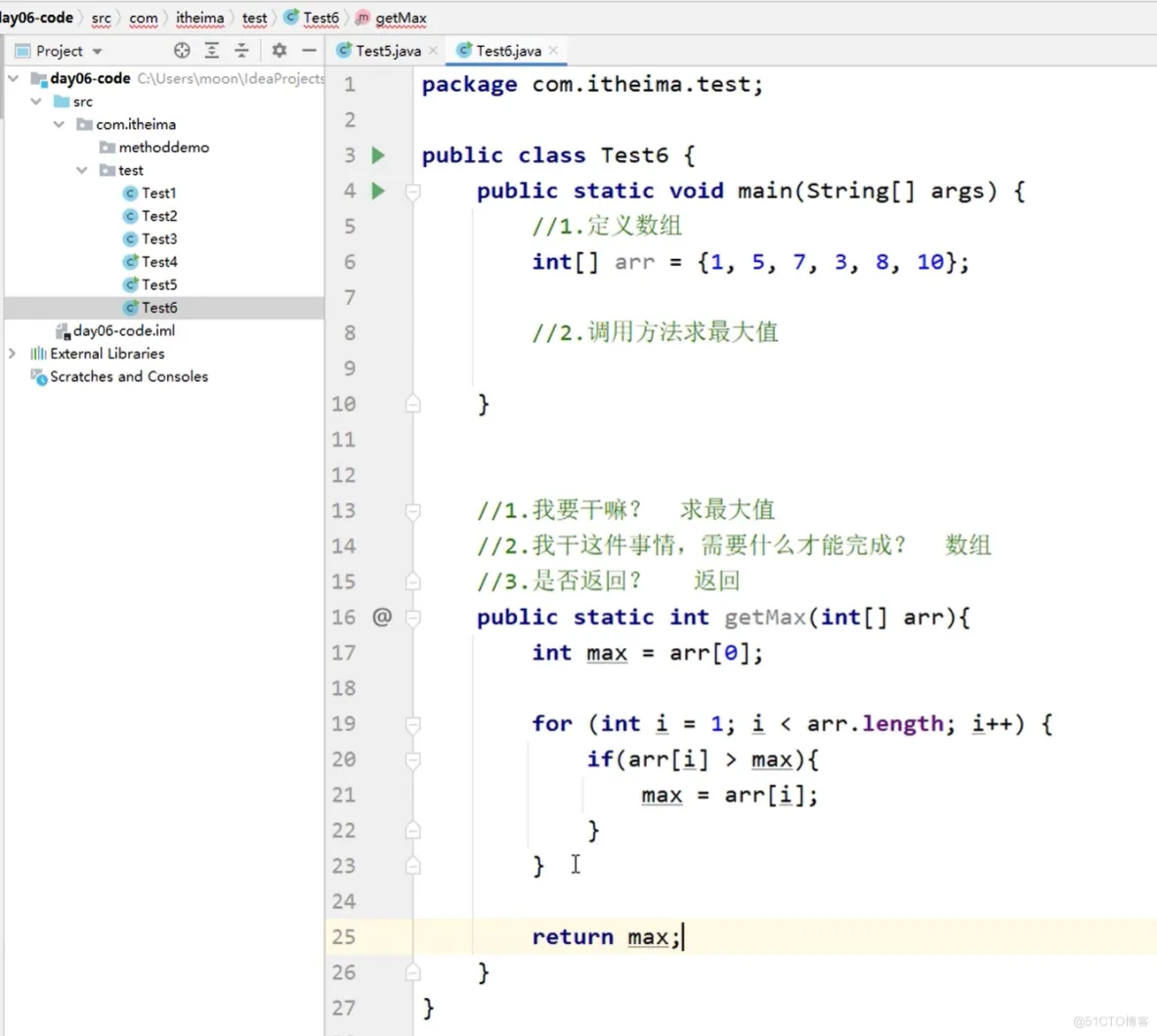Select day06-code.iml in project tree

(124, 330)
